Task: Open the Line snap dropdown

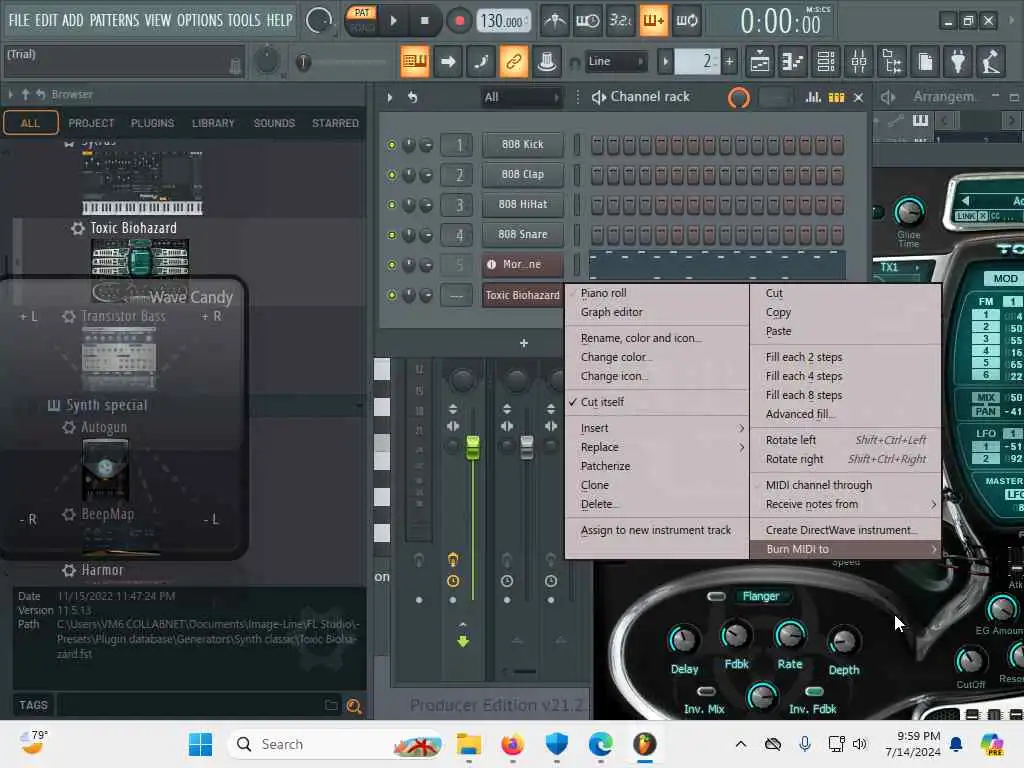Action: (615, 61)
